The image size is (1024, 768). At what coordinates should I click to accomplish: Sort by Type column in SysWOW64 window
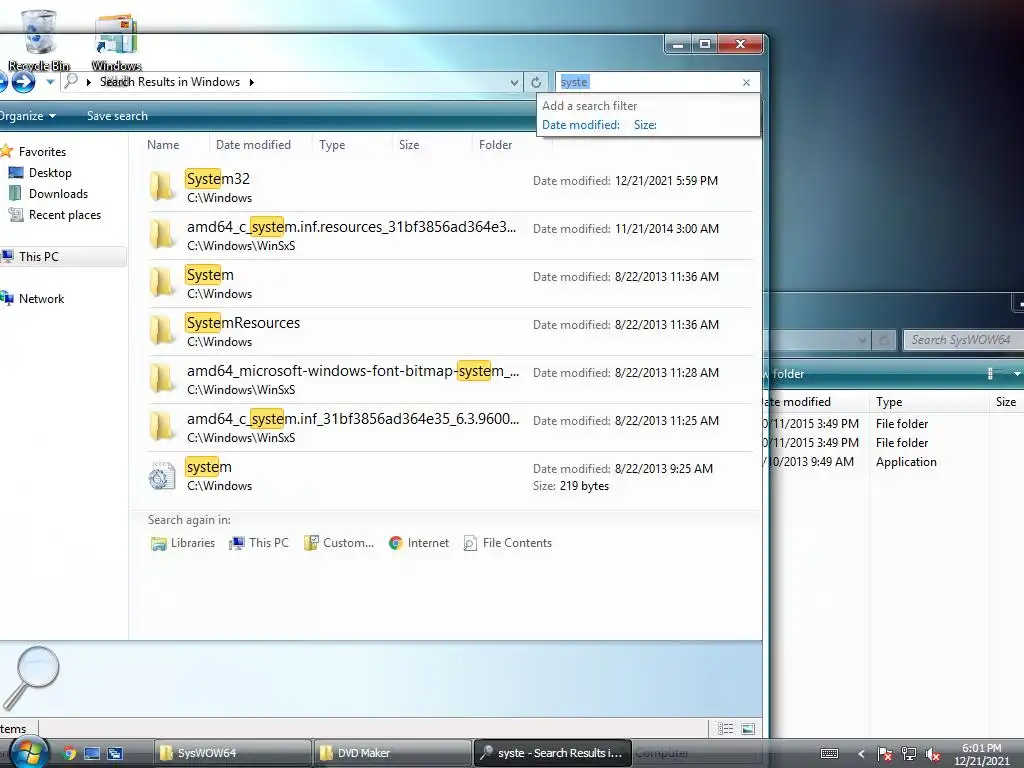click(889, 402)
